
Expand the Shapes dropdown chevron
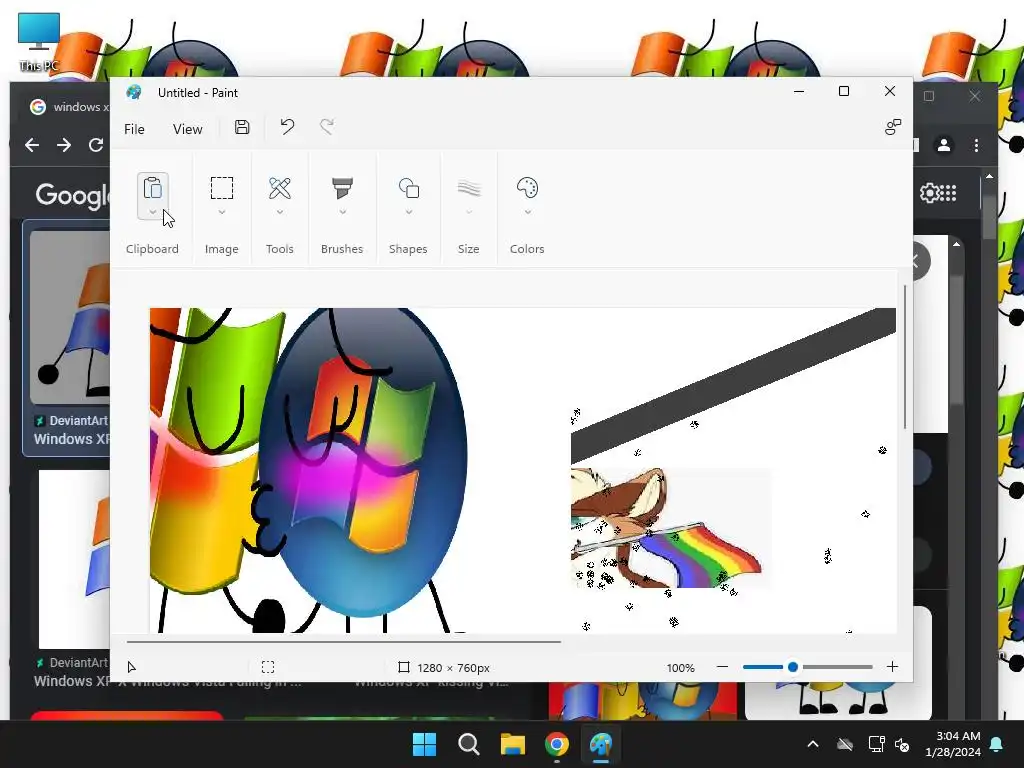tap(409, 212)
